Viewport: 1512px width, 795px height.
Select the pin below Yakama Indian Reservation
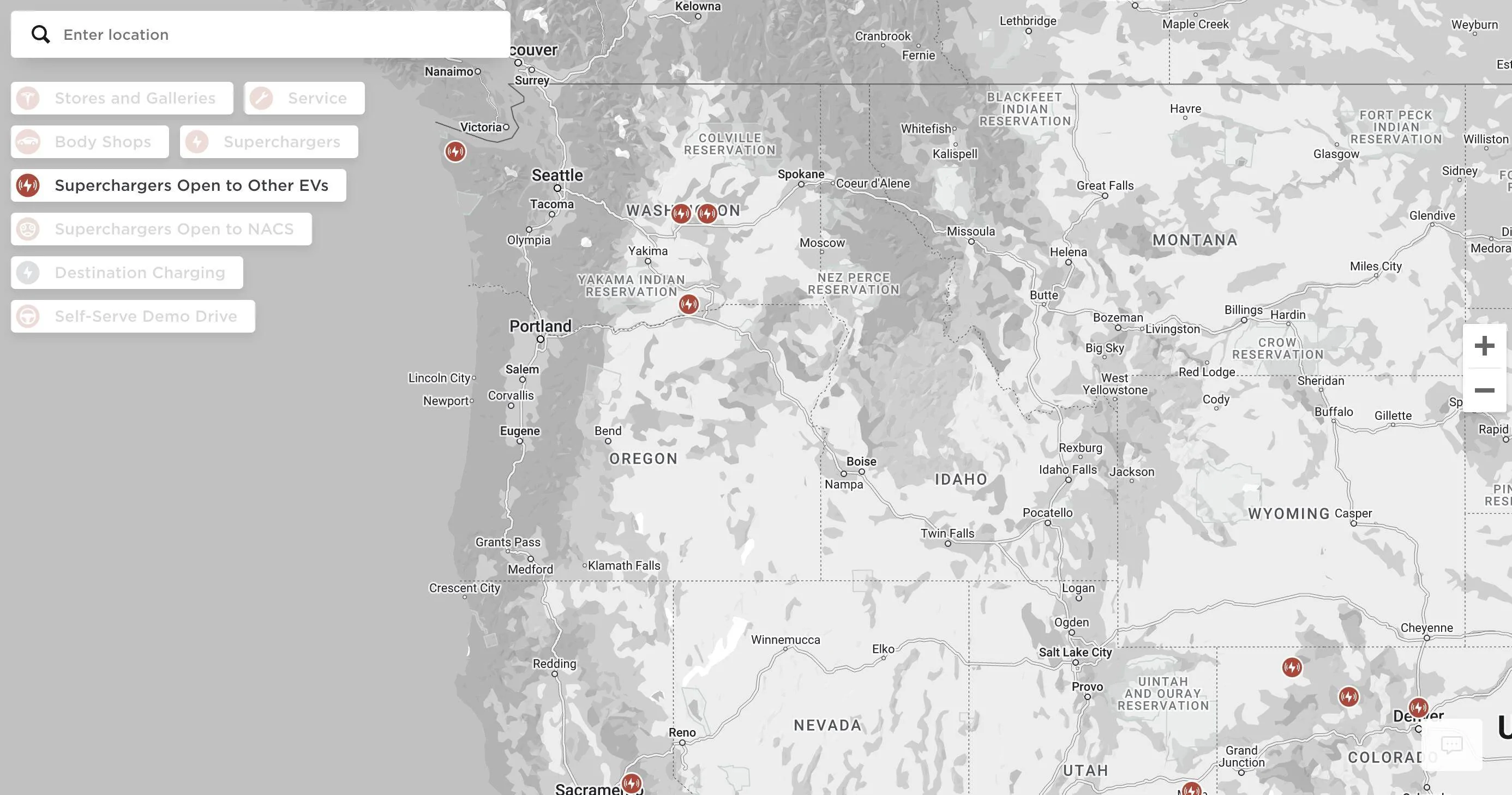(x=689, y=304)
